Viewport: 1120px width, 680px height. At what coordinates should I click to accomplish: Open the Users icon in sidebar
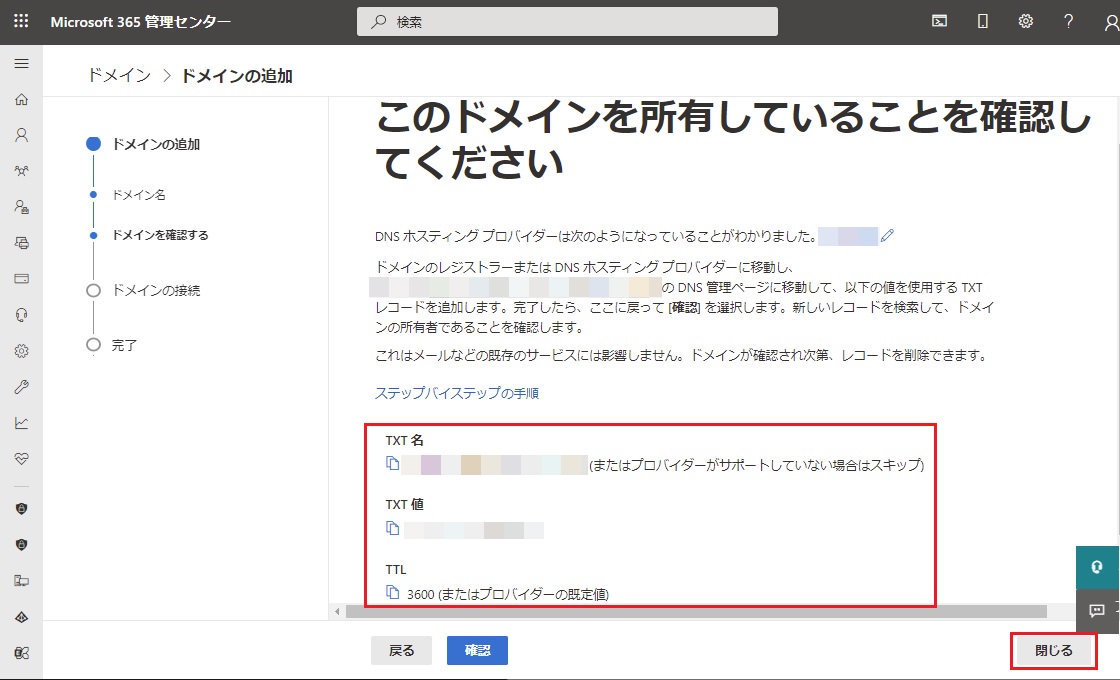21,135
